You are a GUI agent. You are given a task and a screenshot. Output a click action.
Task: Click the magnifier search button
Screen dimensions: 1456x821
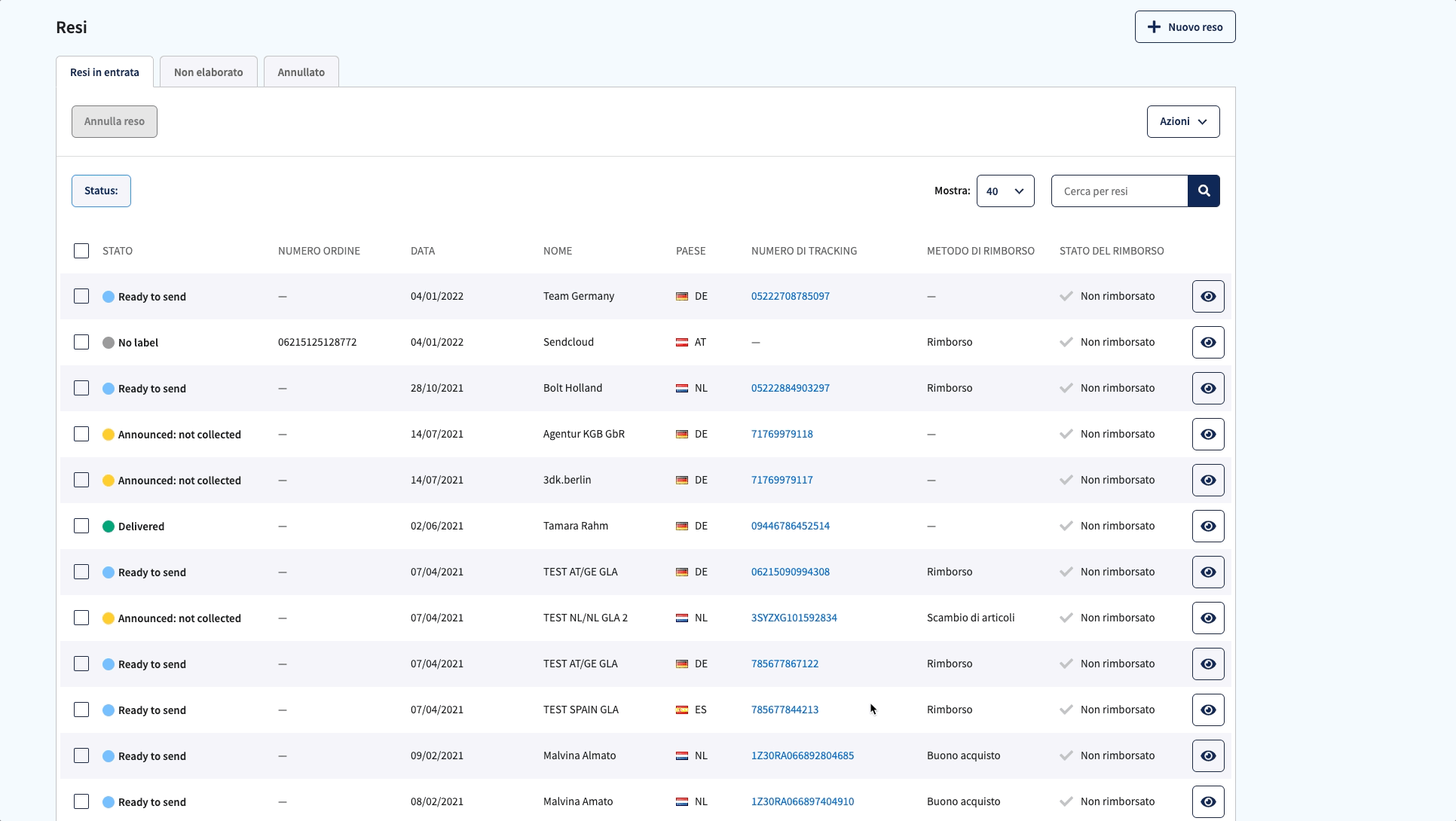click(1204, 191)
